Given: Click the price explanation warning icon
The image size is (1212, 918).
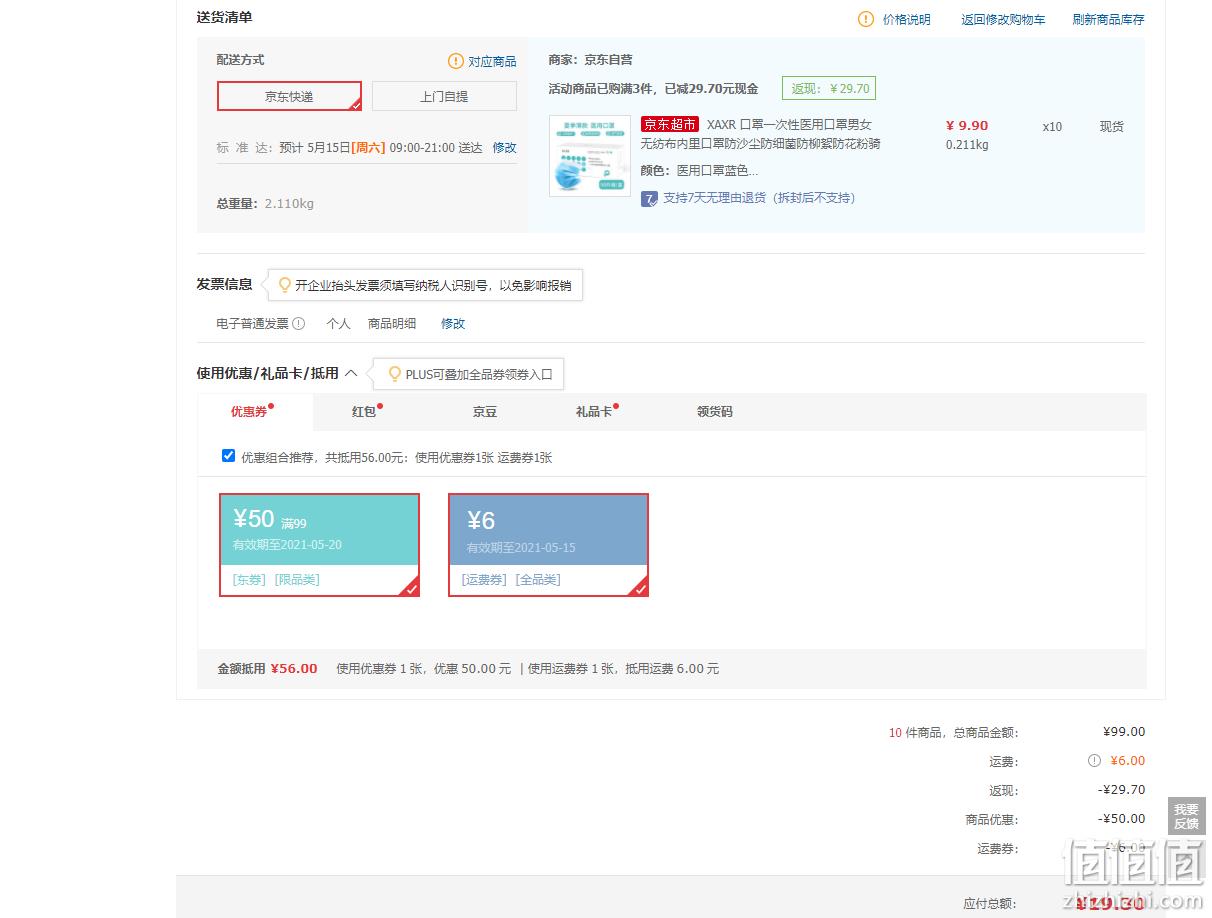Looking at the screenshot, I should (866, 19).
